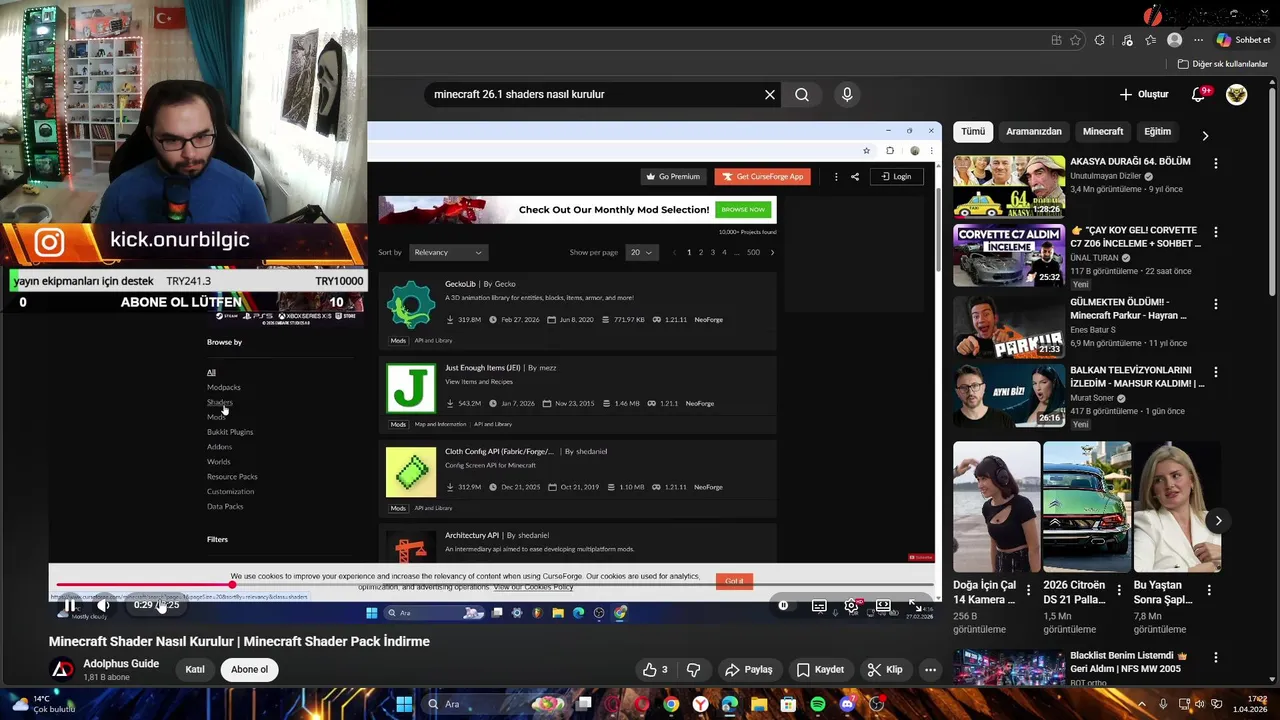Share the video via Paylaş
This screenshot has height=720, width=1280.
[x=749, y=670]
